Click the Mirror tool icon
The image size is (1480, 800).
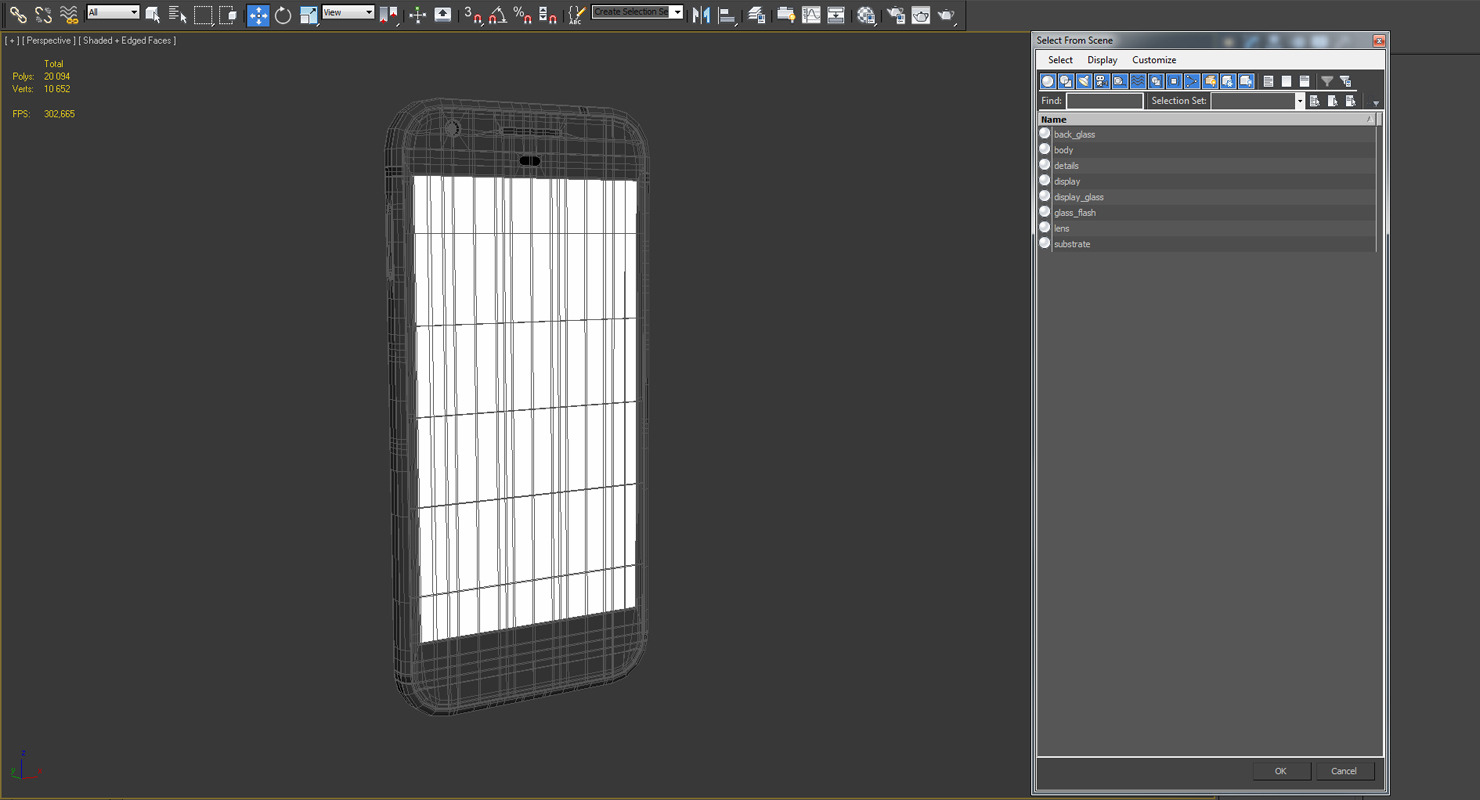click(701, 15)
